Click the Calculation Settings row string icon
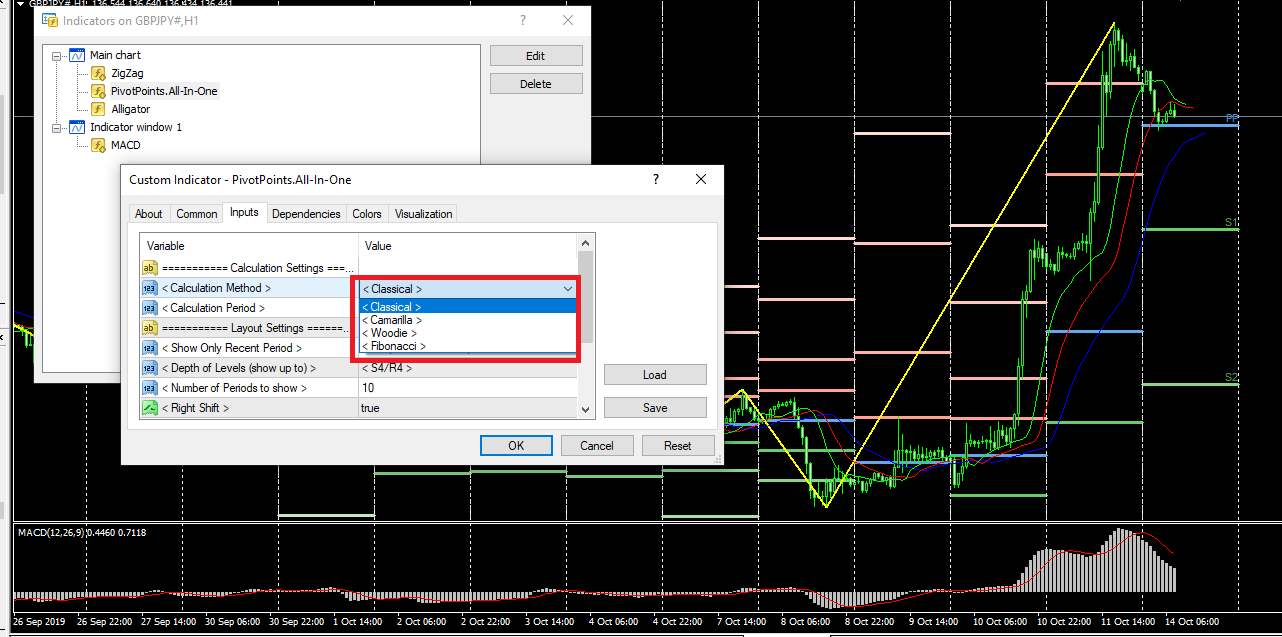This screenshot has width=1282, height=637. pos(149,268)
